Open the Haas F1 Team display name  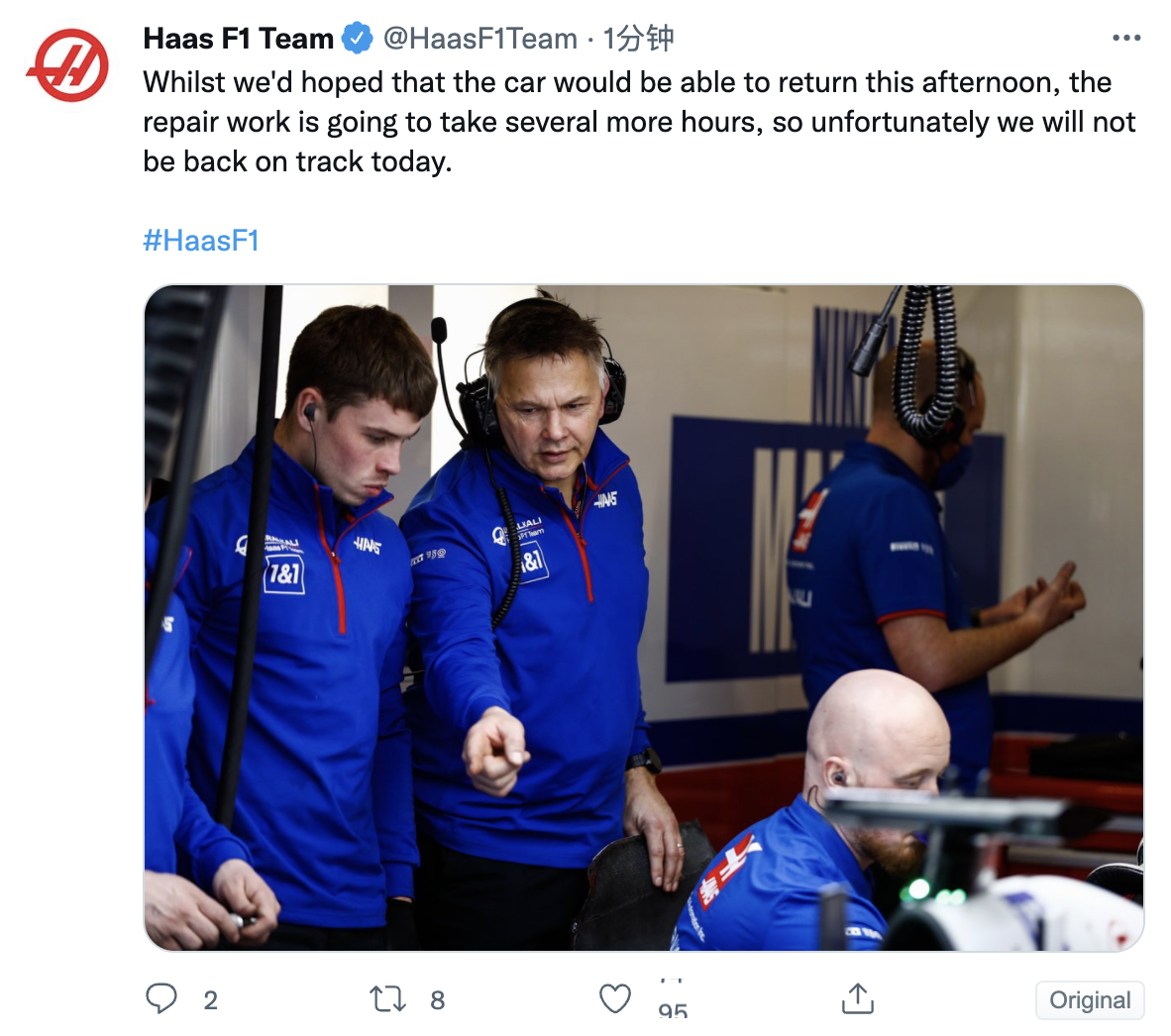(238, 38)
